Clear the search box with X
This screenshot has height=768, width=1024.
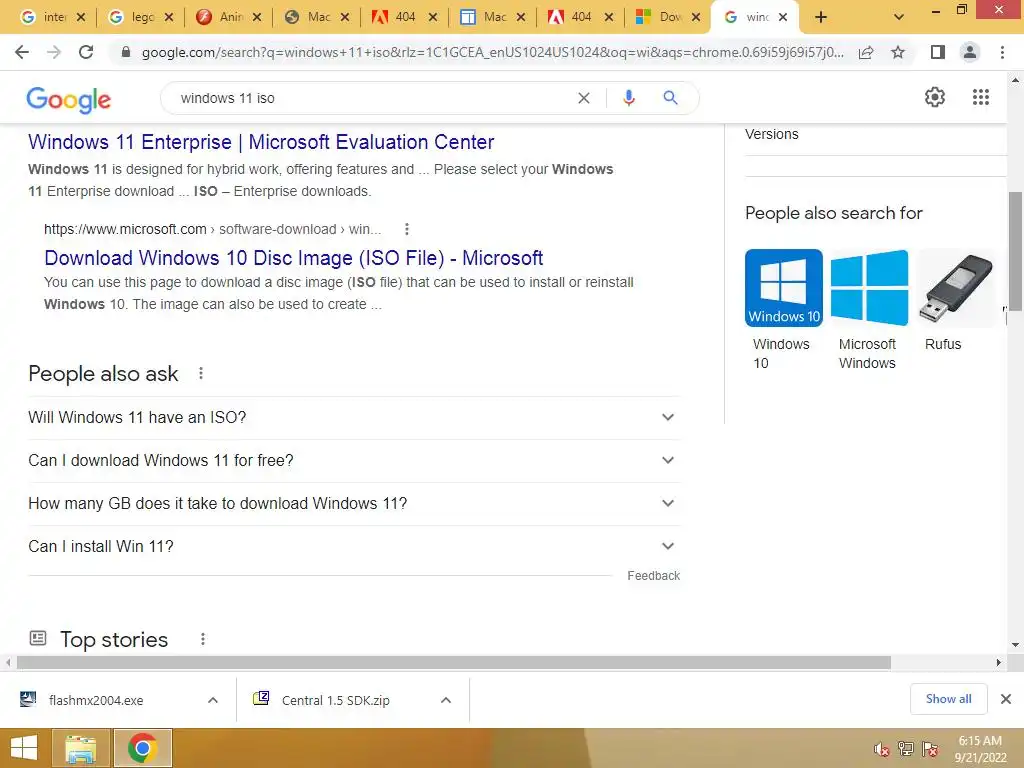[x=584, y=98]
